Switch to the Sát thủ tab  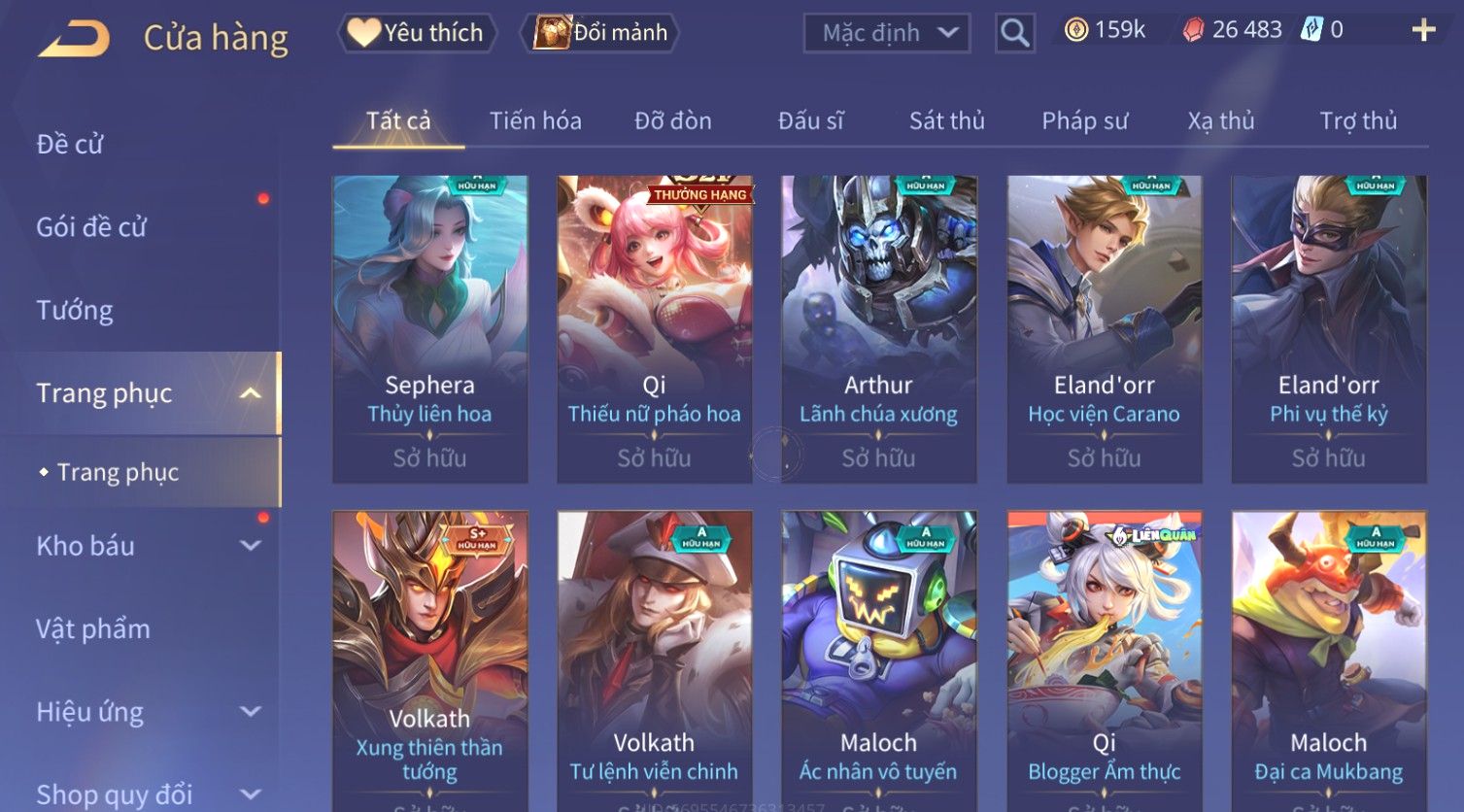(x=946, y=120)
